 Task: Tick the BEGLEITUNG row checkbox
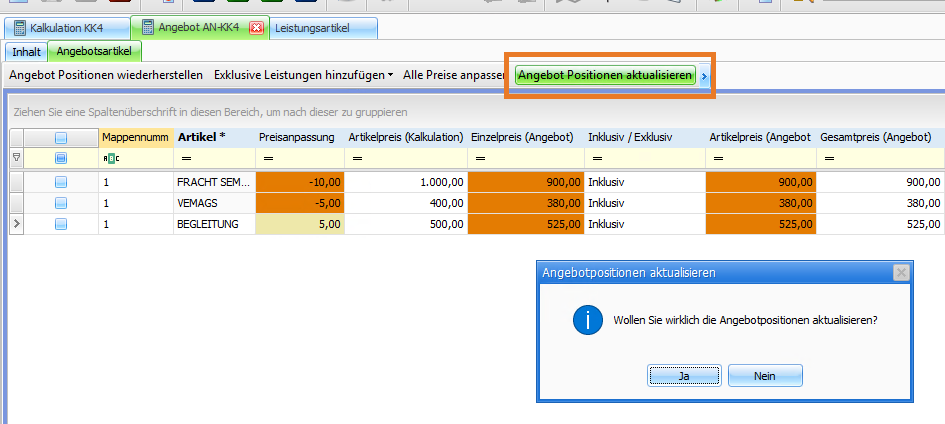pyautogui.click(x=61, y=224)
